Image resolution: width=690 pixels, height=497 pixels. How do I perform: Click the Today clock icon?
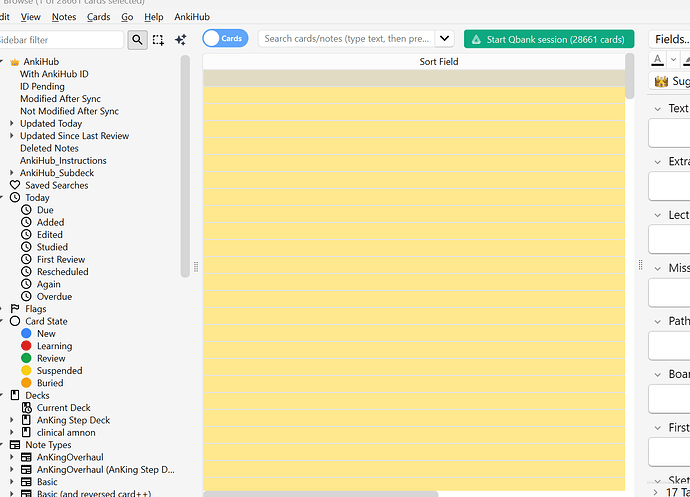pos(15,198)
